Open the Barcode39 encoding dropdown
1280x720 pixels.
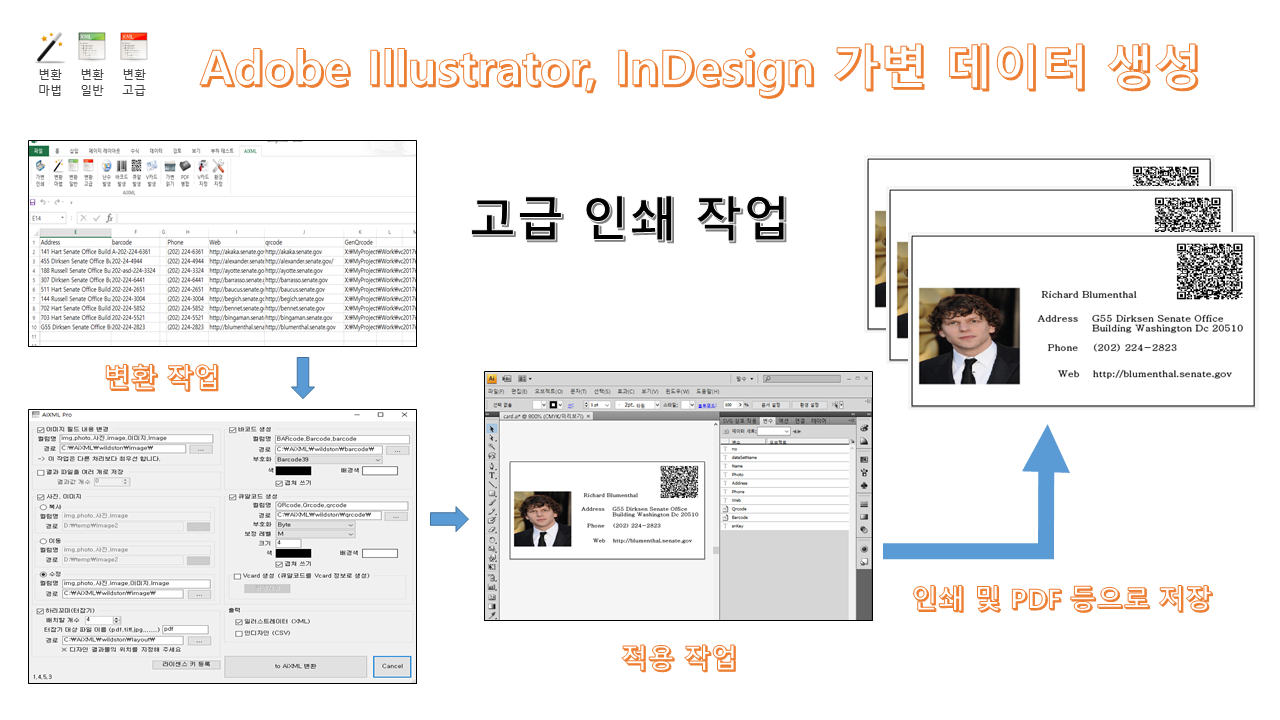tap(329, 460)
